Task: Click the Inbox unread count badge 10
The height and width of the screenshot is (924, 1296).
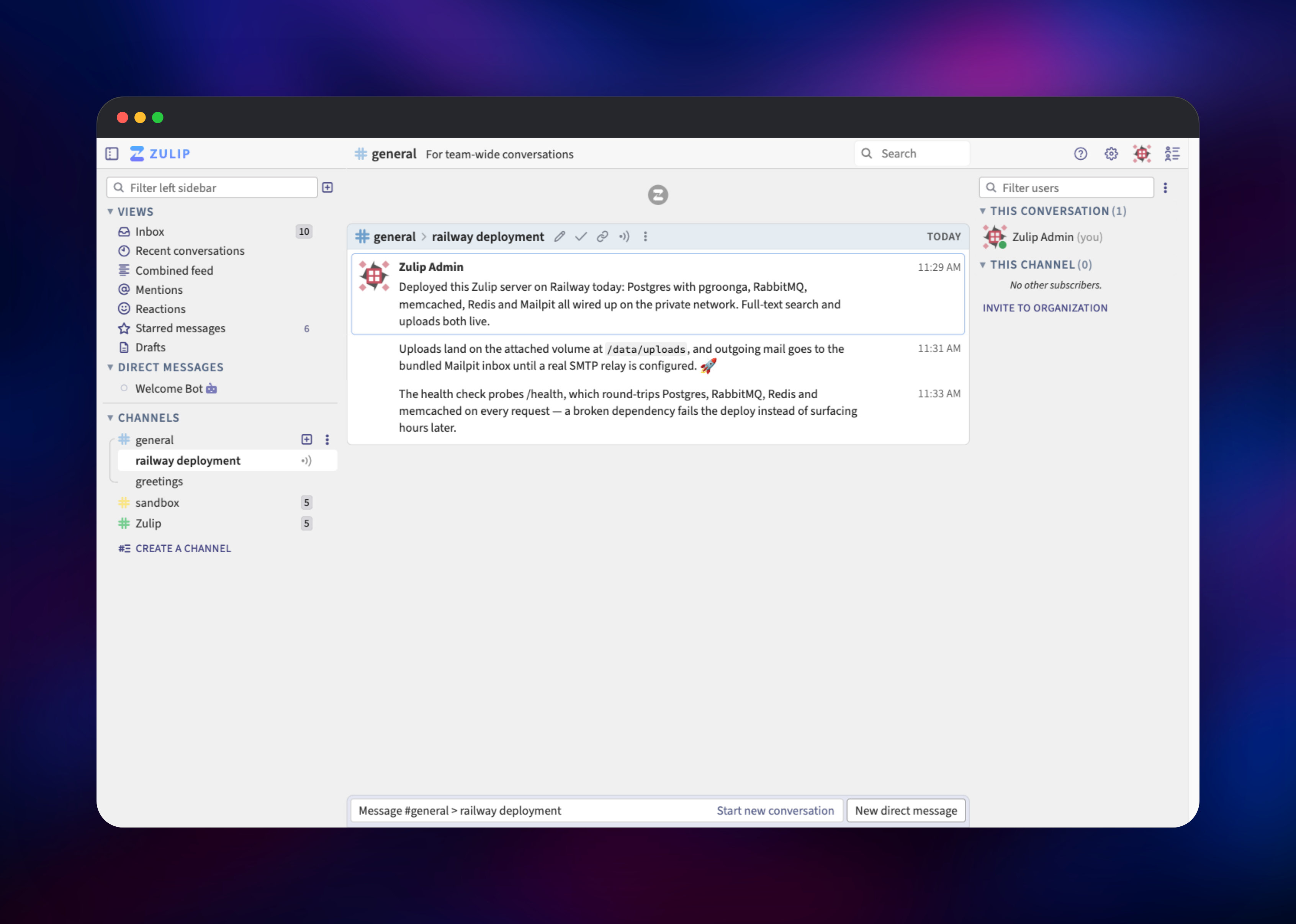Action: tap(304, 232)
